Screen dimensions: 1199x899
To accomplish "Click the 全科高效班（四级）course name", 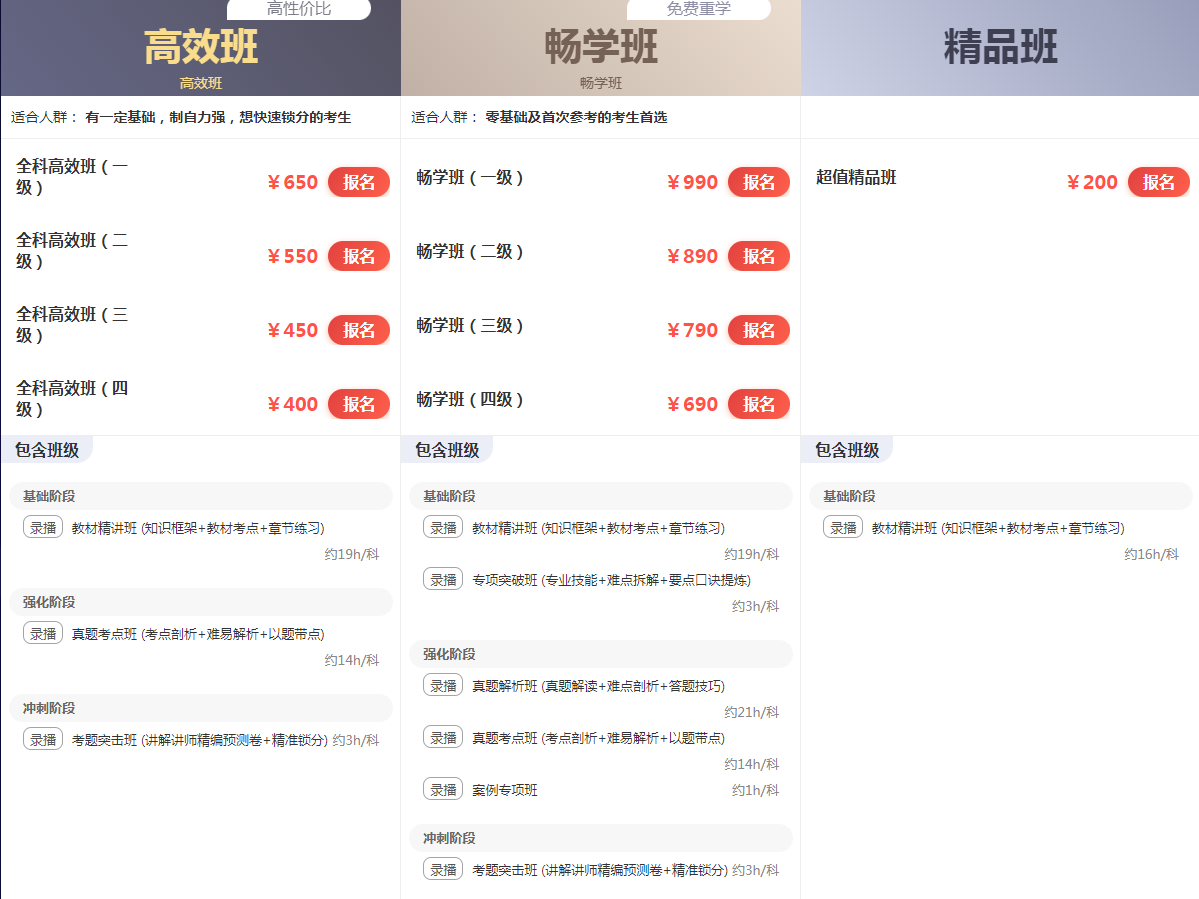I will coord(73,398).
